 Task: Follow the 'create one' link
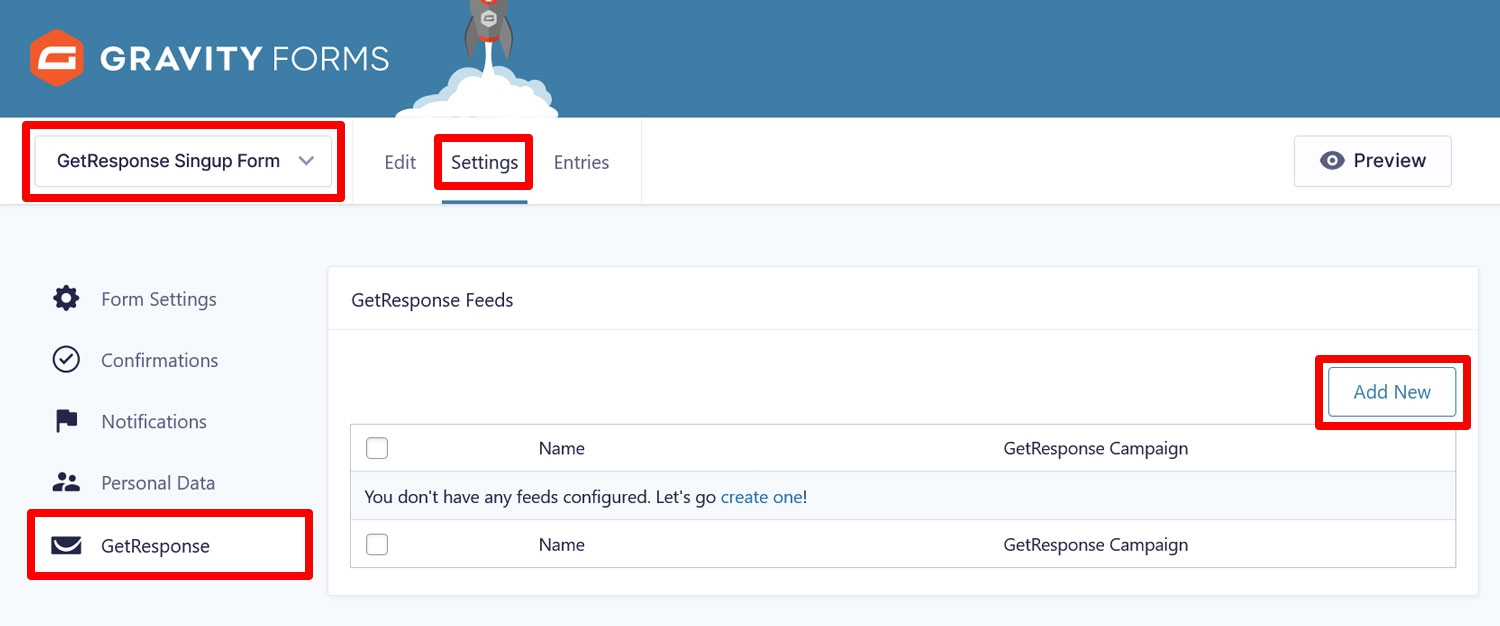761,496
